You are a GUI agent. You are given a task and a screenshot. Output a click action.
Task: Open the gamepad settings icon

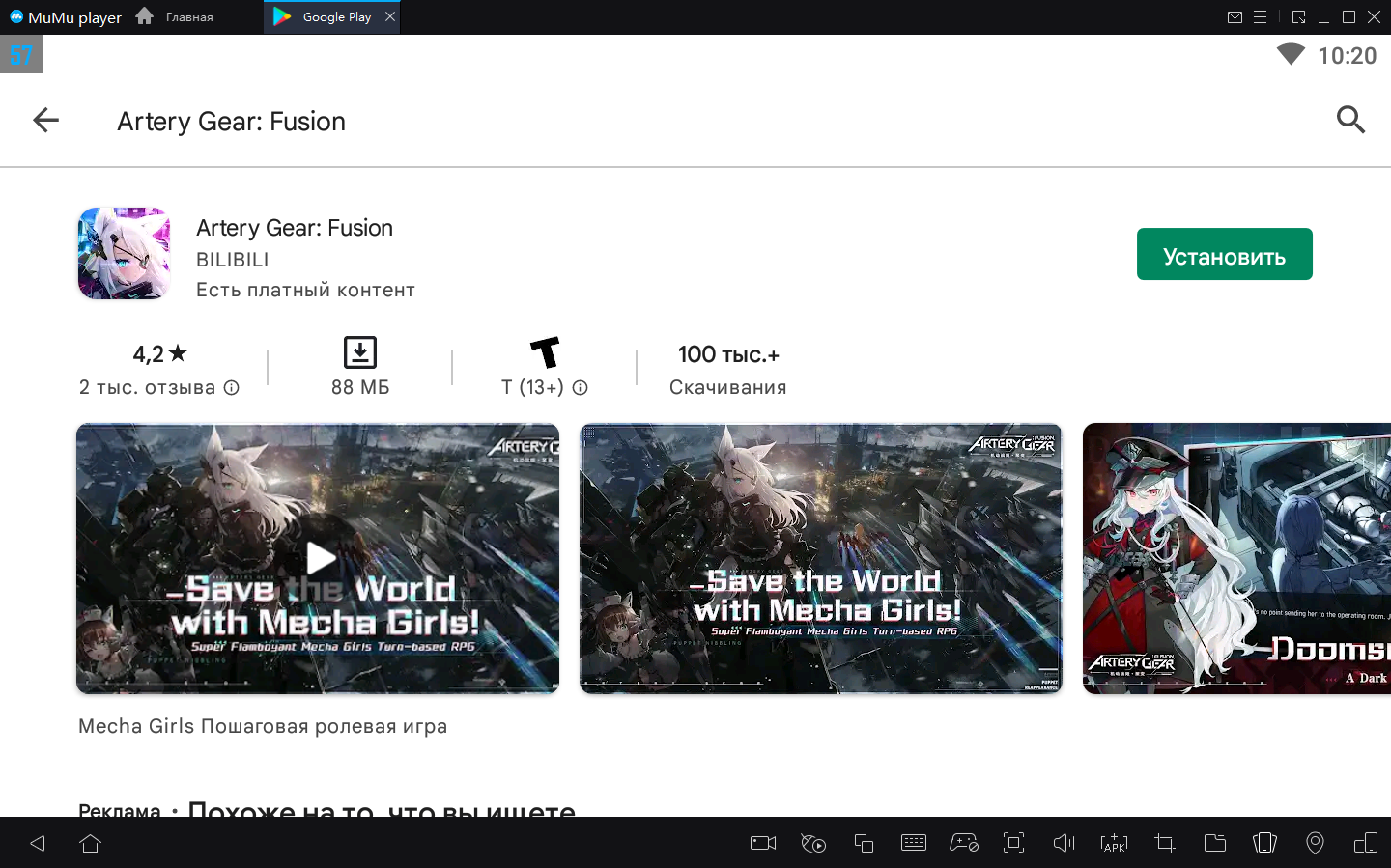(x=963, y=843)
